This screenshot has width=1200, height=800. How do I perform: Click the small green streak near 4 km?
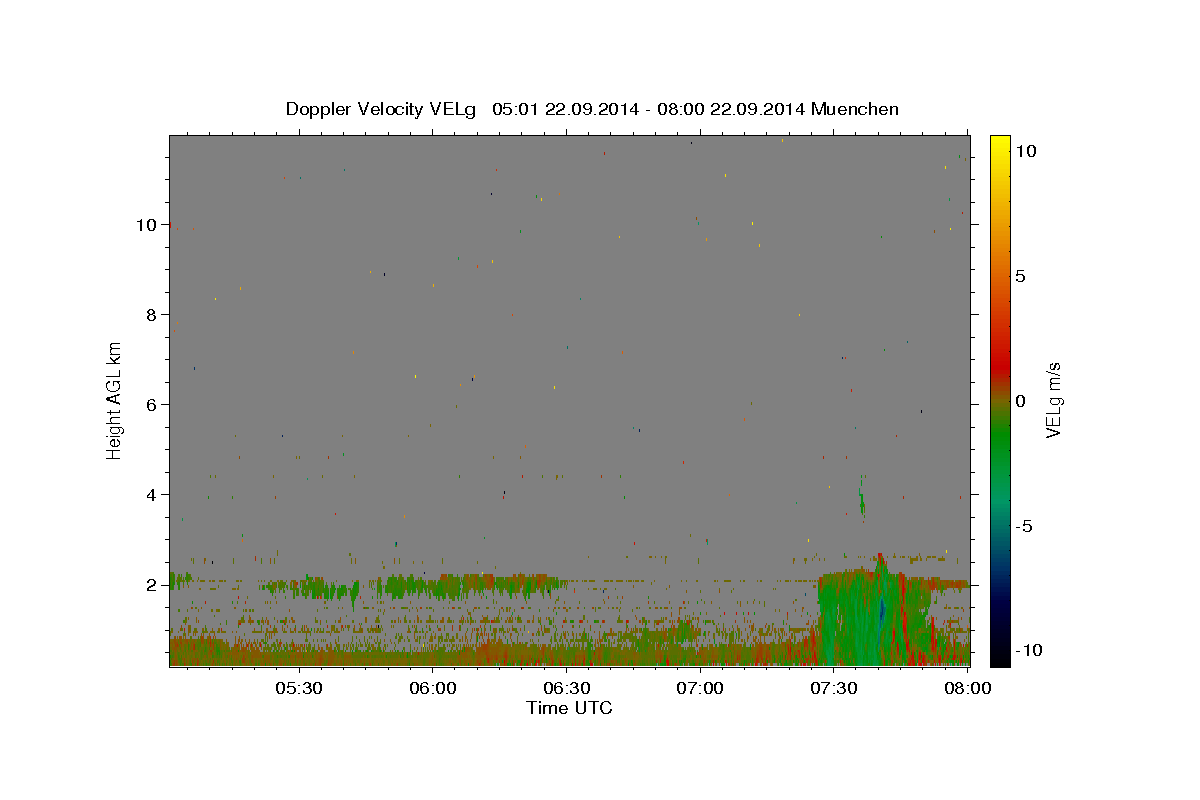(861, 500)
